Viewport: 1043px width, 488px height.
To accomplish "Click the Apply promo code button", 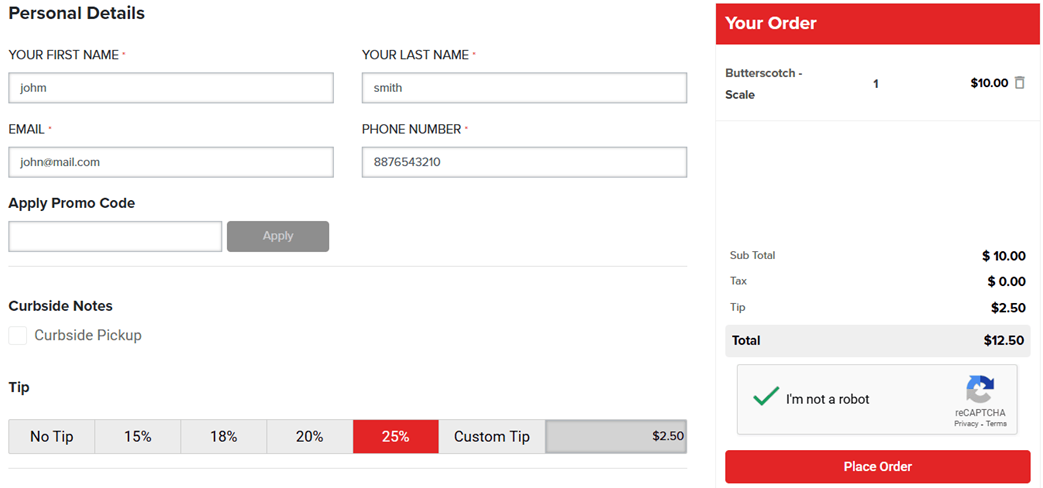I will 278,236.
